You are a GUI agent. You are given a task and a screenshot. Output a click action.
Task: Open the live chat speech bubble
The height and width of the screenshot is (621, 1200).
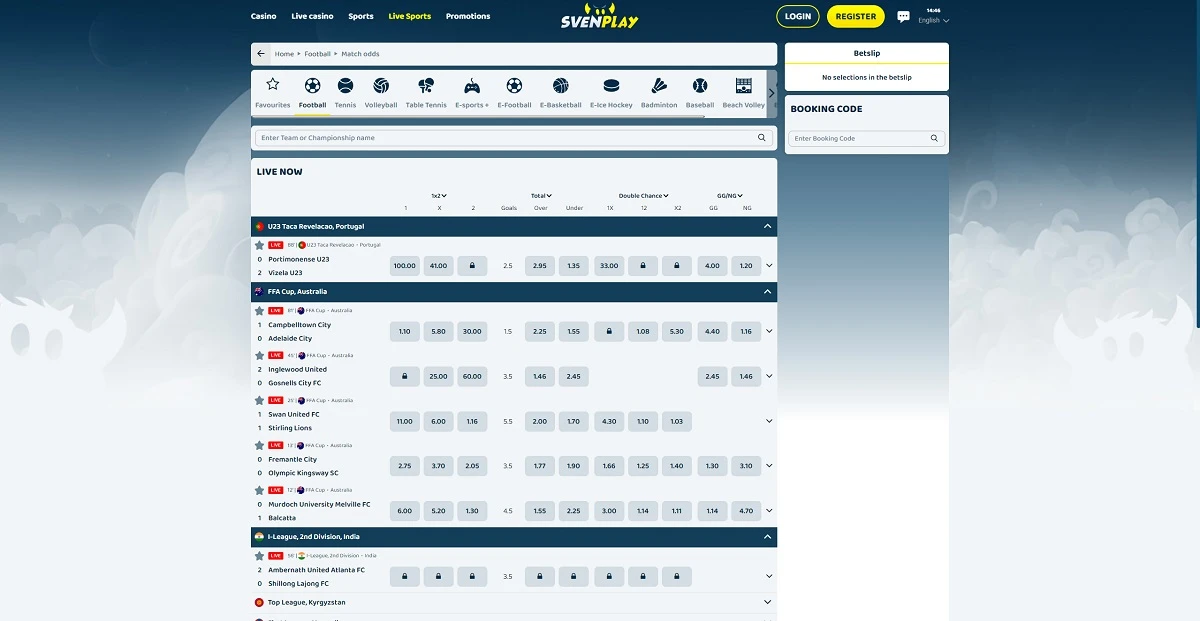click(x=903, y=17)
